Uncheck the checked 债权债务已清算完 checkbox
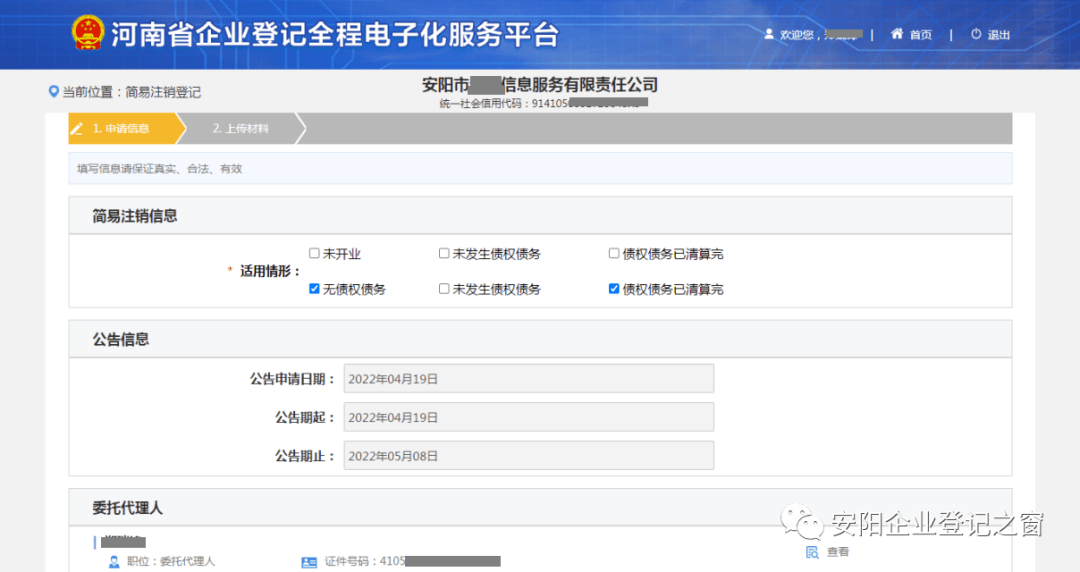The height and width of the screenshot is (572, 1080). (614, 289)
